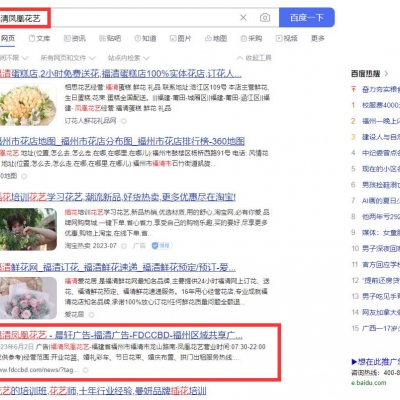This screenshot has width=400, height=400.
Task: Open the 插花培训花艺 Taobao ad link
Action: (118, 197)
